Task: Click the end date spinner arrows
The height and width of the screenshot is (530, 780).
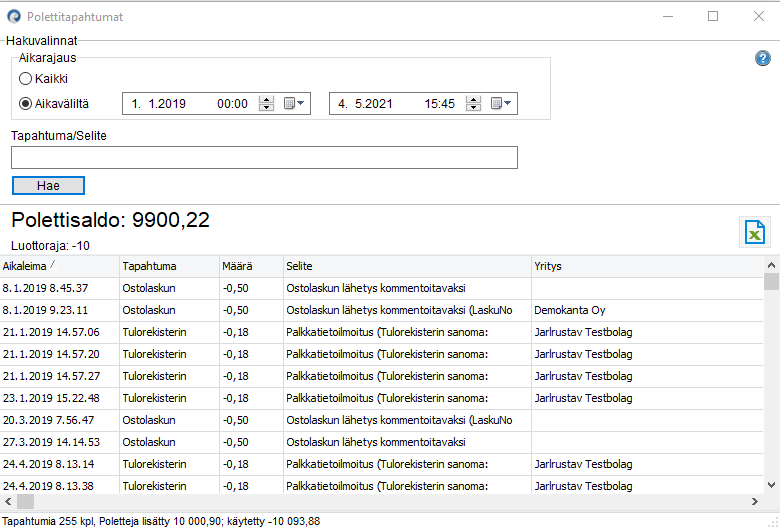Action: pos(473,103)
